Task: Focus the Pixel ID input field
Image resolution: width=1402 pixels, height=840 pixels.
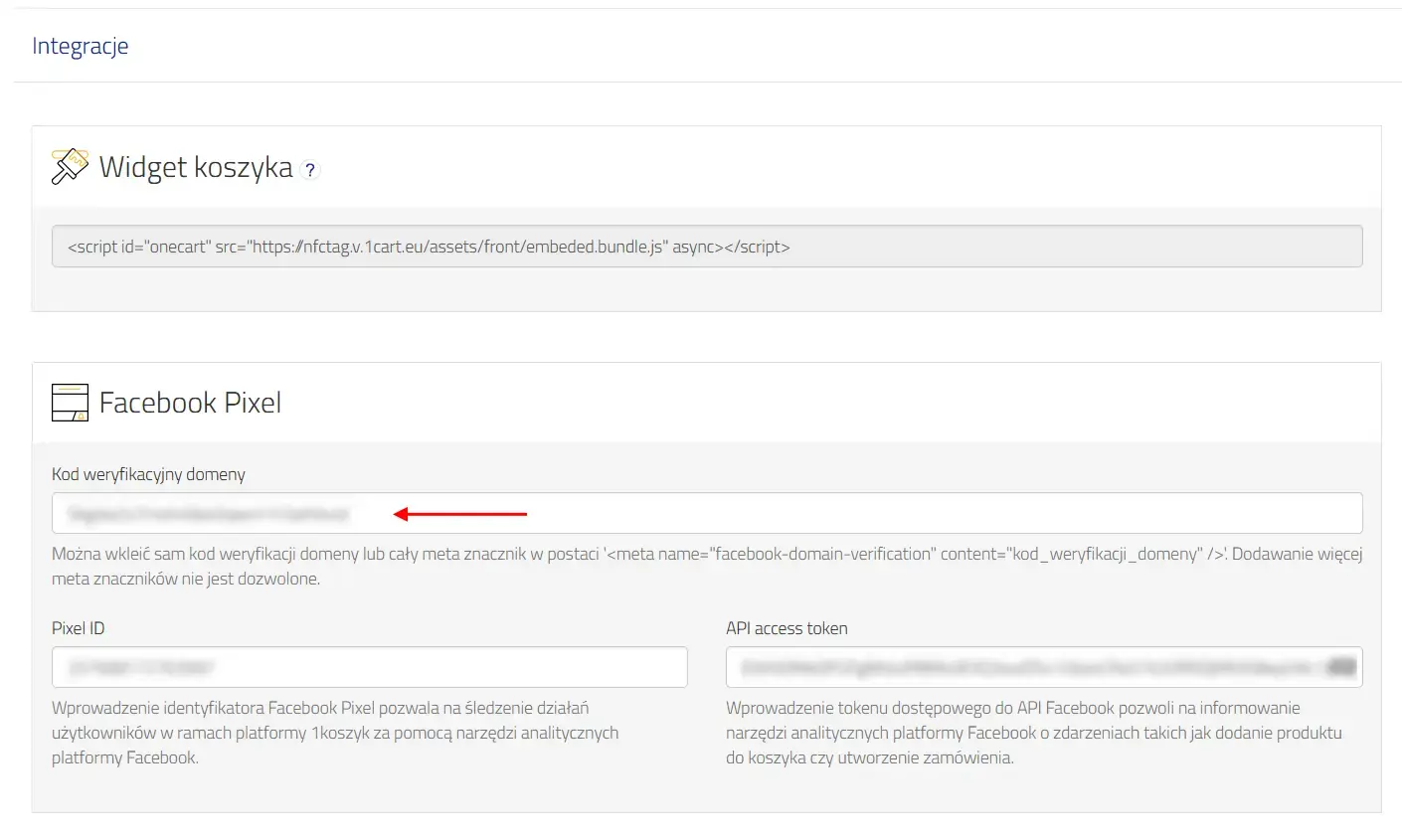Action: click(x=370, y=667)
